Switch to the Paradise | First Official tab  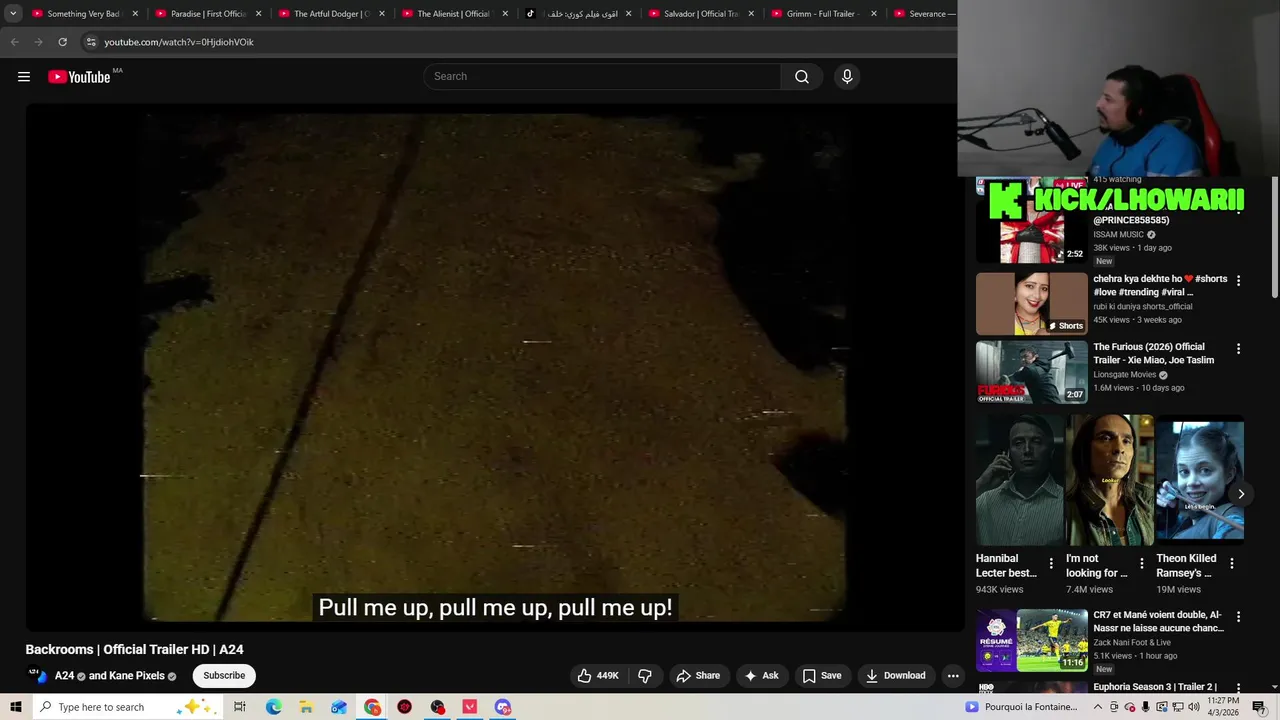(208, 14)
